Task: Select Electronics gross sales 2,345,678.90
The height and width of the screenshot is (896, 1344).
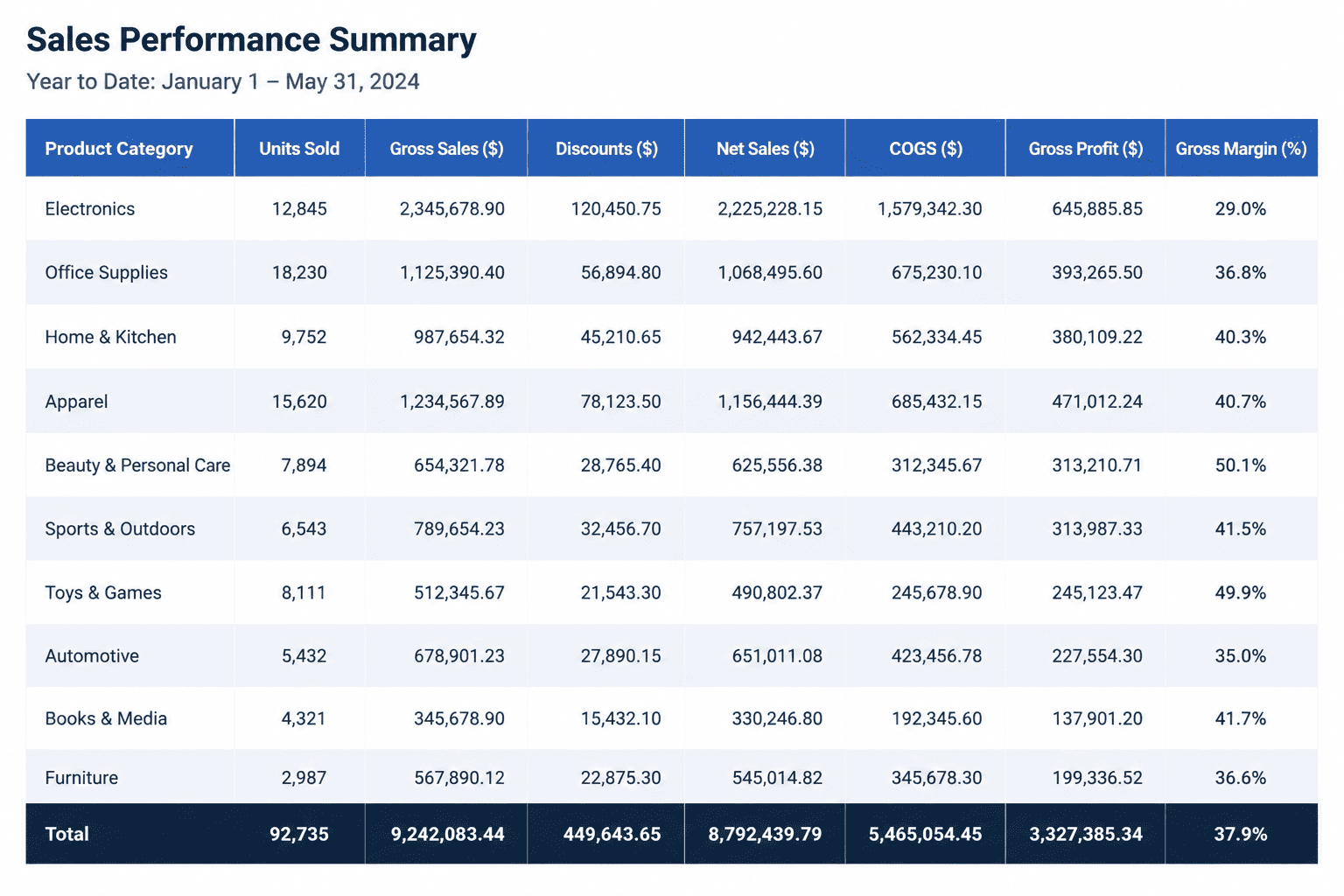Action: click(x=452, y=209)
